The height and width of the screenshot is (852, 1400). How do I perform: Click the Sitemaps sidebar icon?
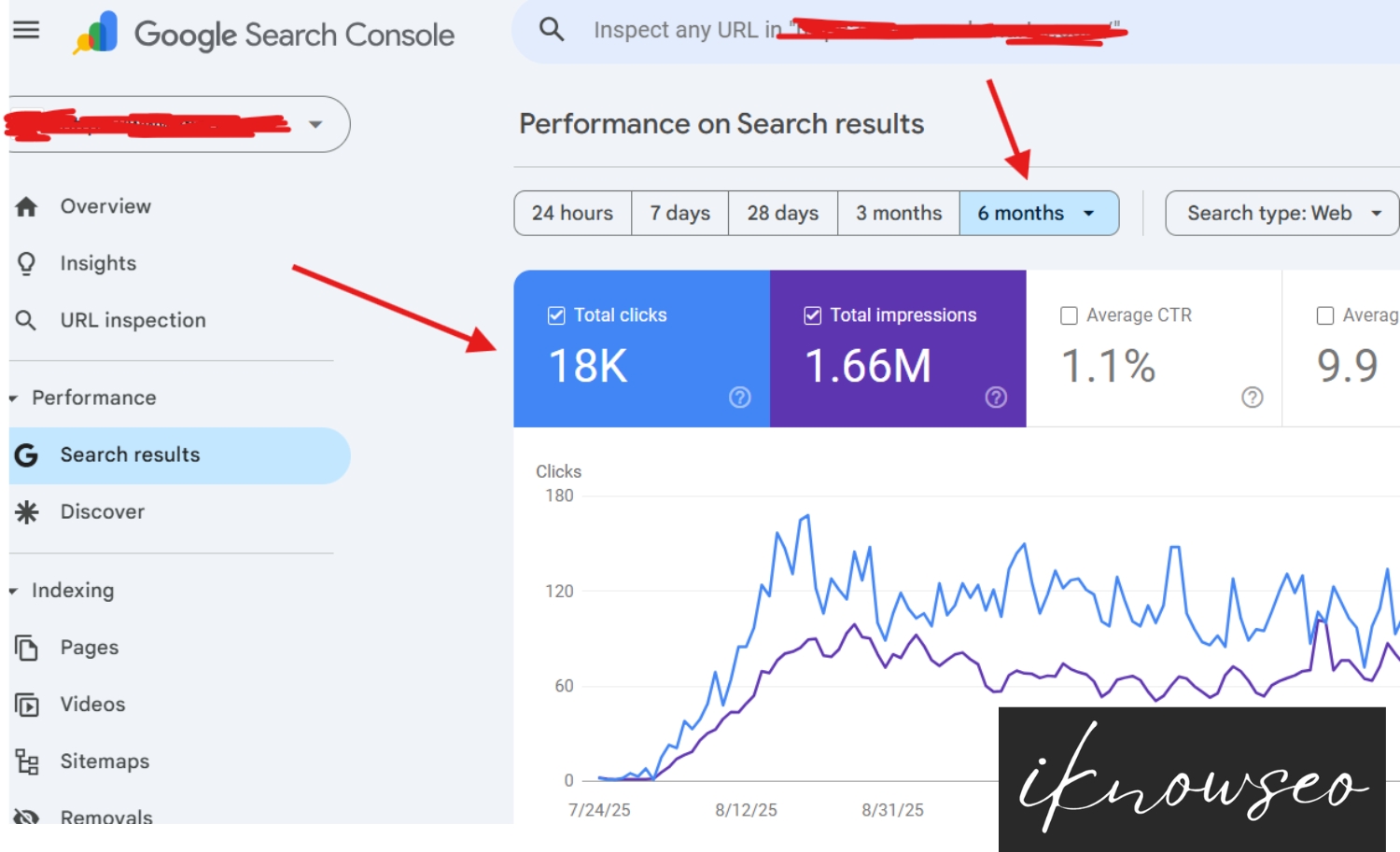[27, 761]
